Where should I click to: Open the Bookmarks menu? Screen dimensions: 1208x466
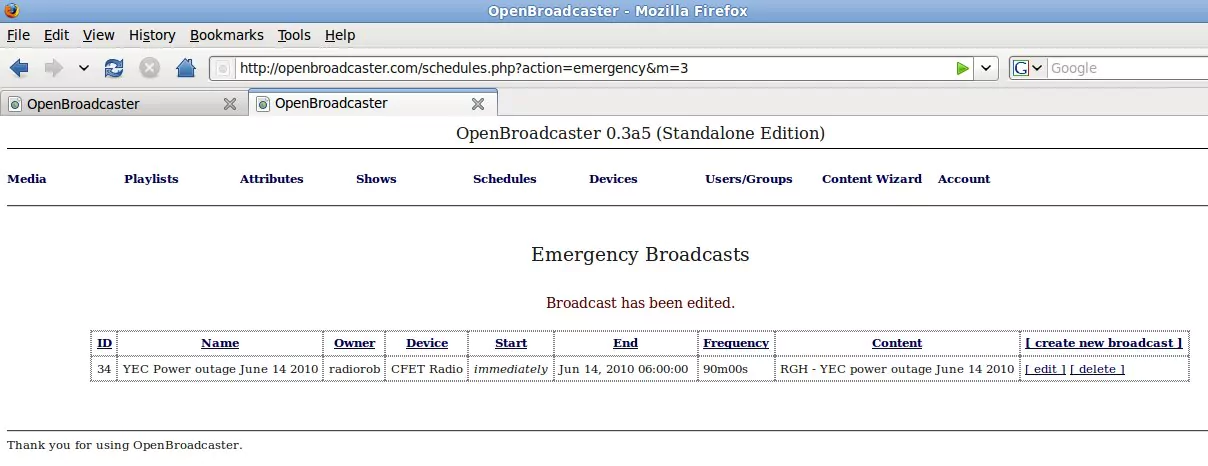click(x=226, y=35)
